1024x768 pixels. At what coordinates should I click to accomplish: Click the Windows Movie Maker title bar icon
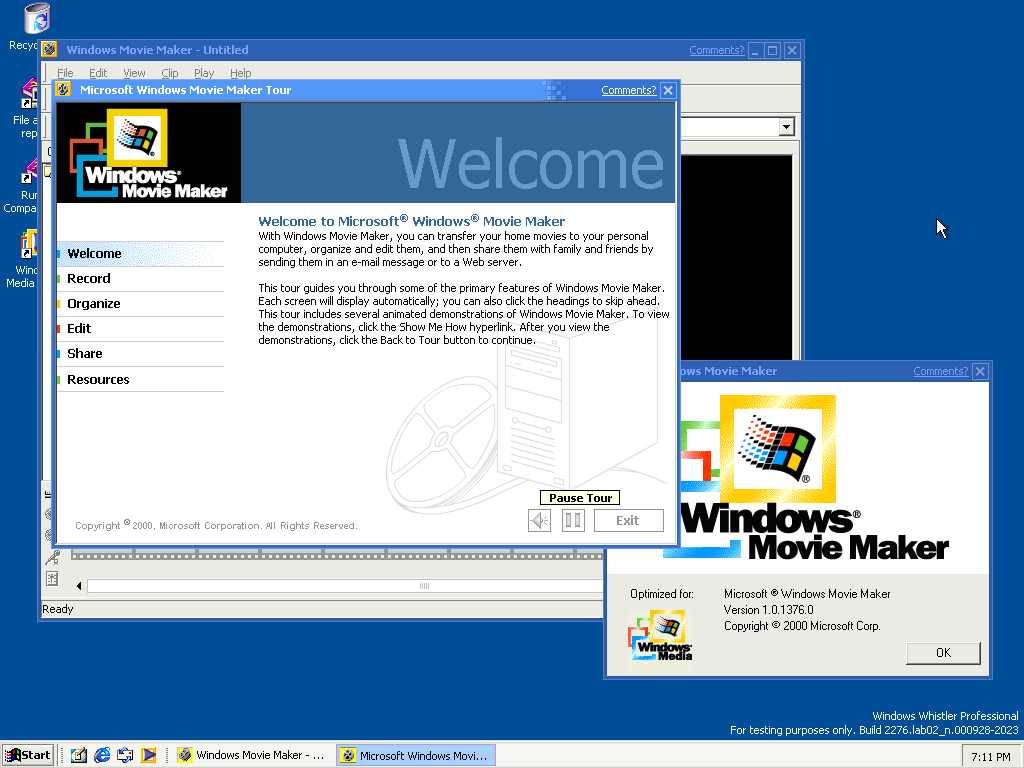point(49,50)
